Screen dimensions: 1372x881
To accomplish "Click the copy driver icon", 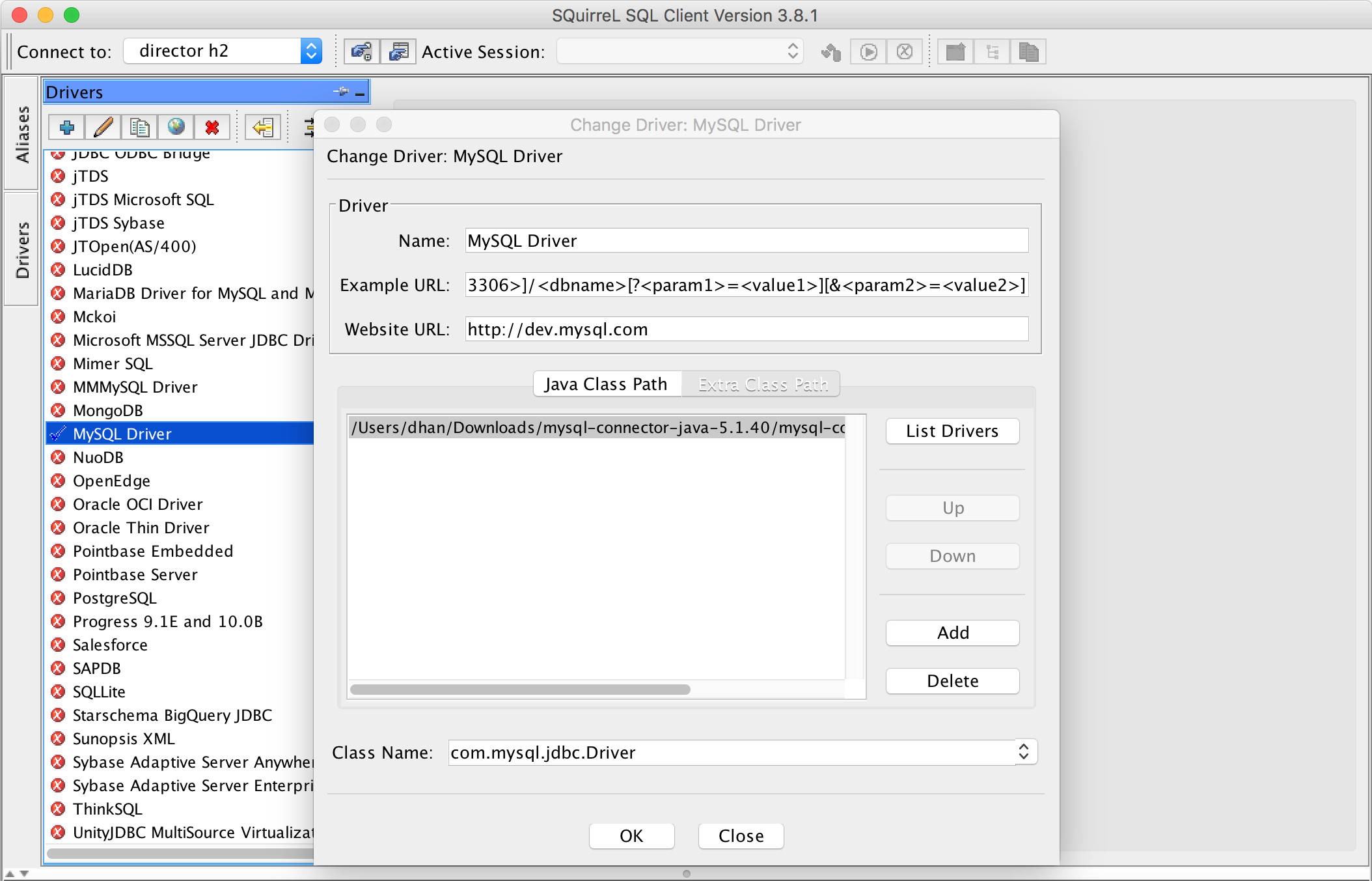I will (139, 127).
